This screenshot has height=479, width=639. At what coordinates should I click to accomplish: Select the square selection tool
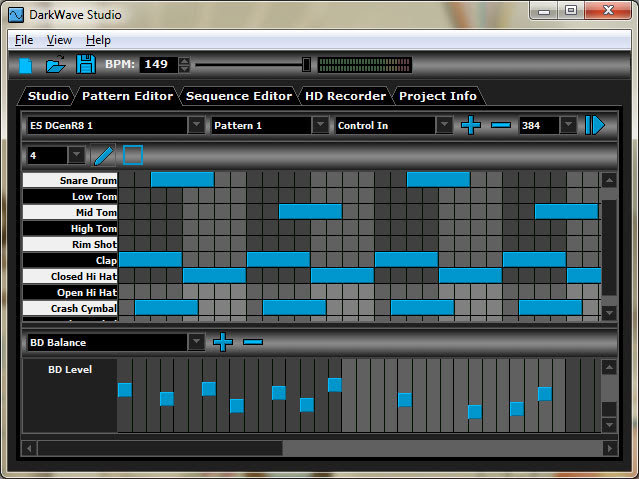133,155
